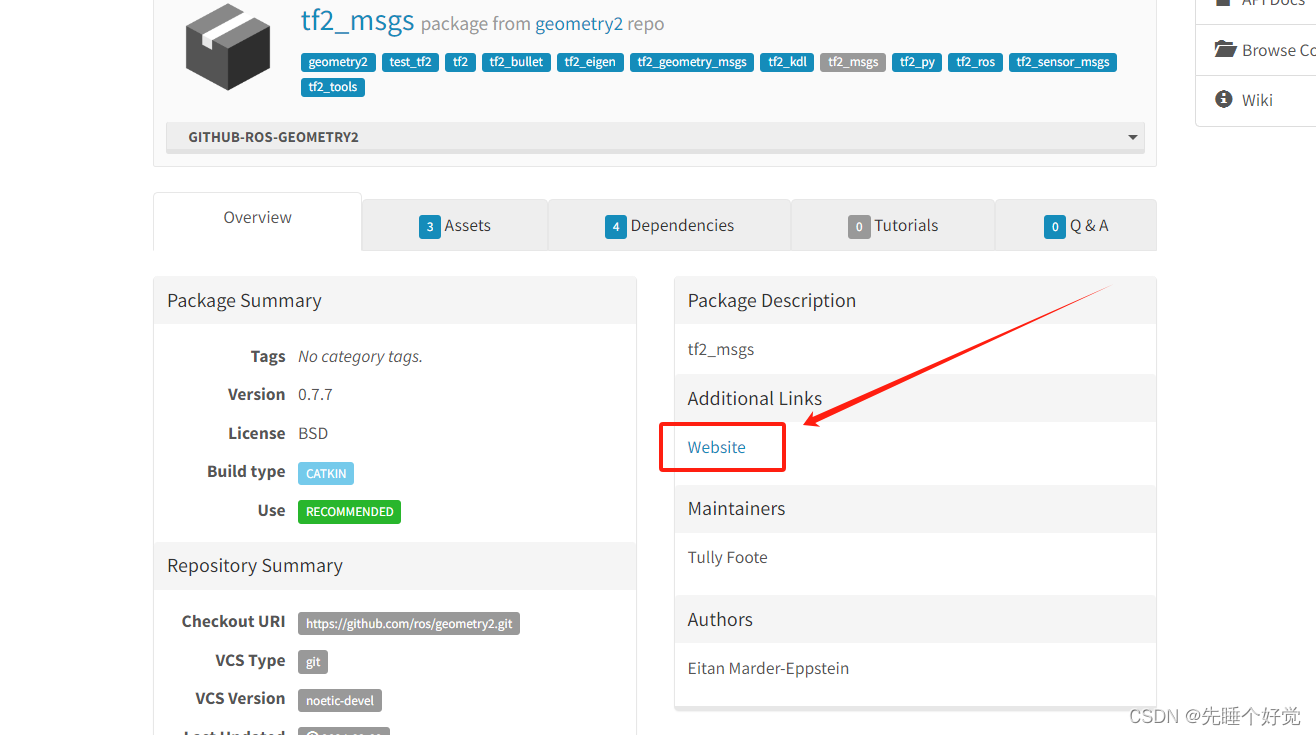Click the Package Summary heading
Screen dimensions: 1316x735
[x=244, y=301]
